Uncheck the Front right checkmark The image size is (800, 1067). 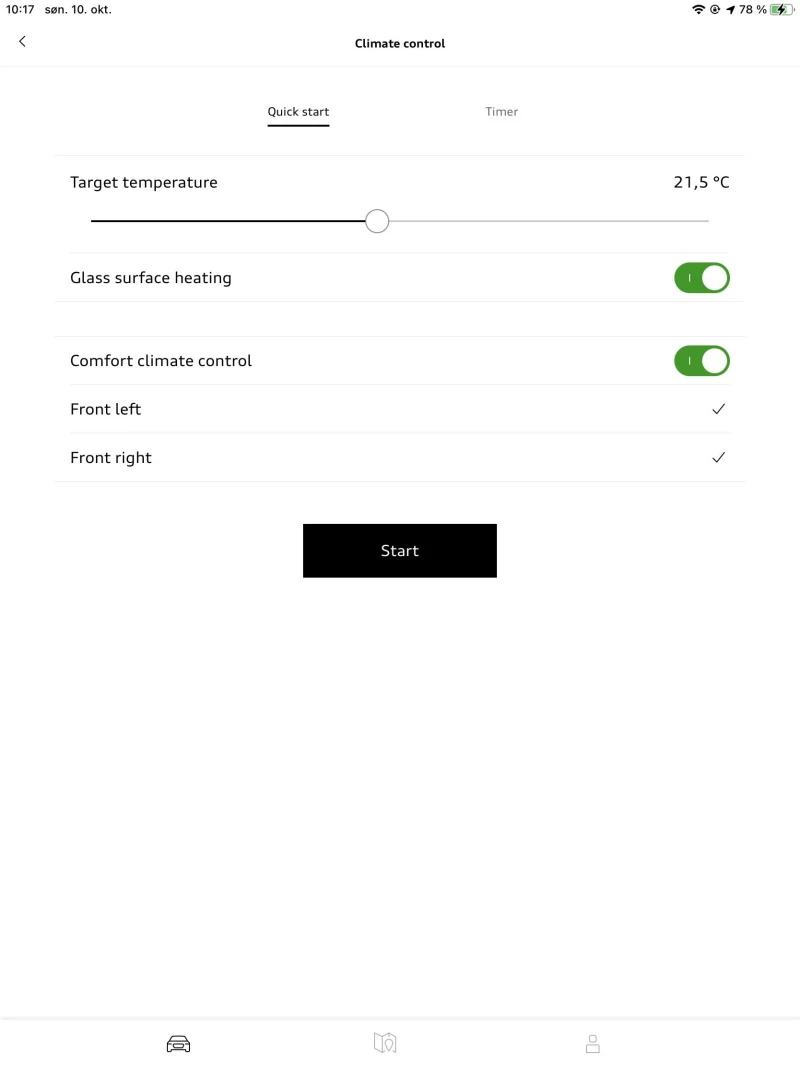[x=718, y=458]
